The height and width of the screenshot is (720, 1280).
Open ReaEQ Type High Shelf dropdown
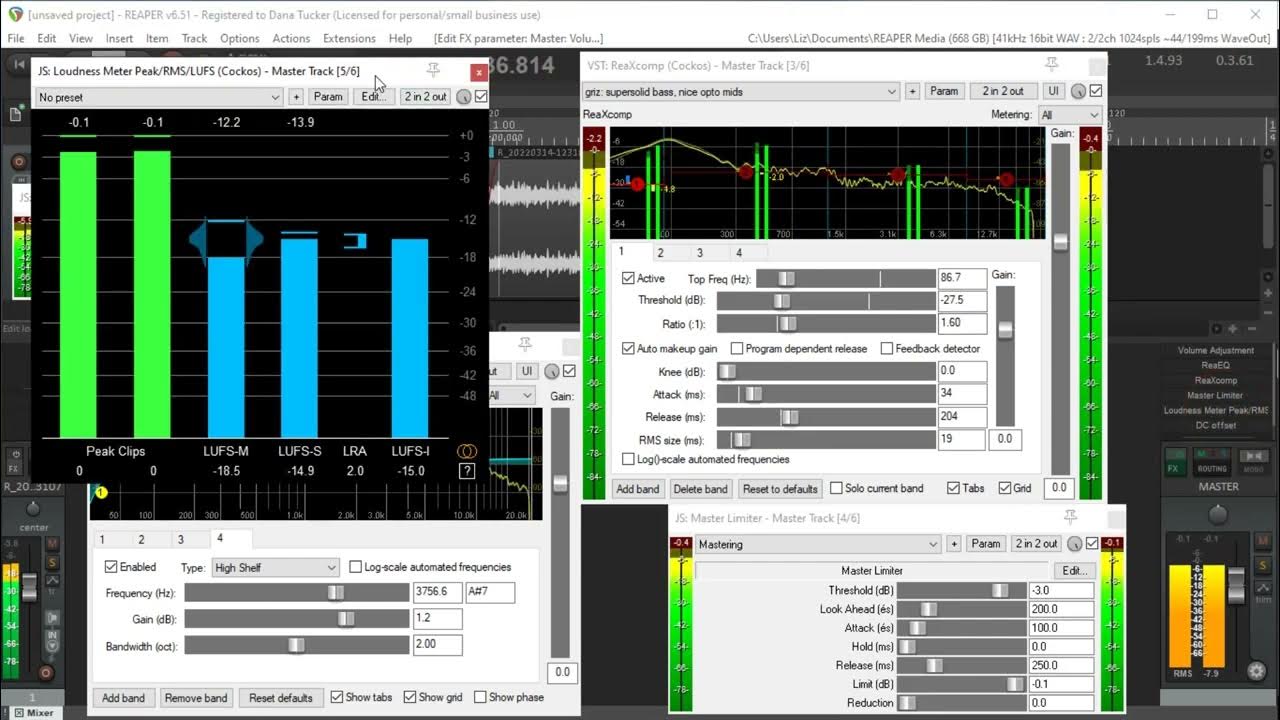point(275,567)
